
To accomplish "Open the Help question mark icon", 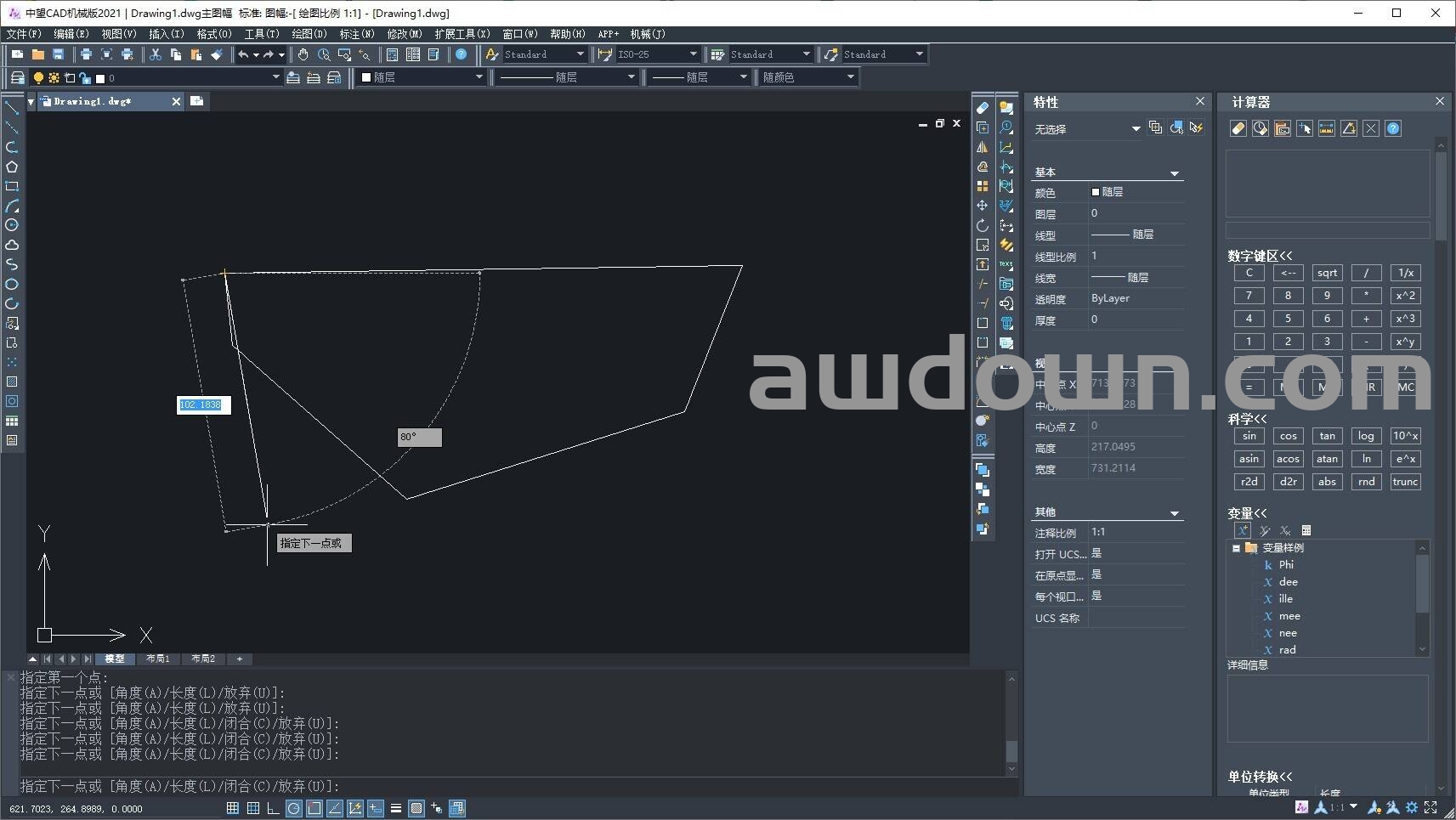I will click(x=461, y=54).
